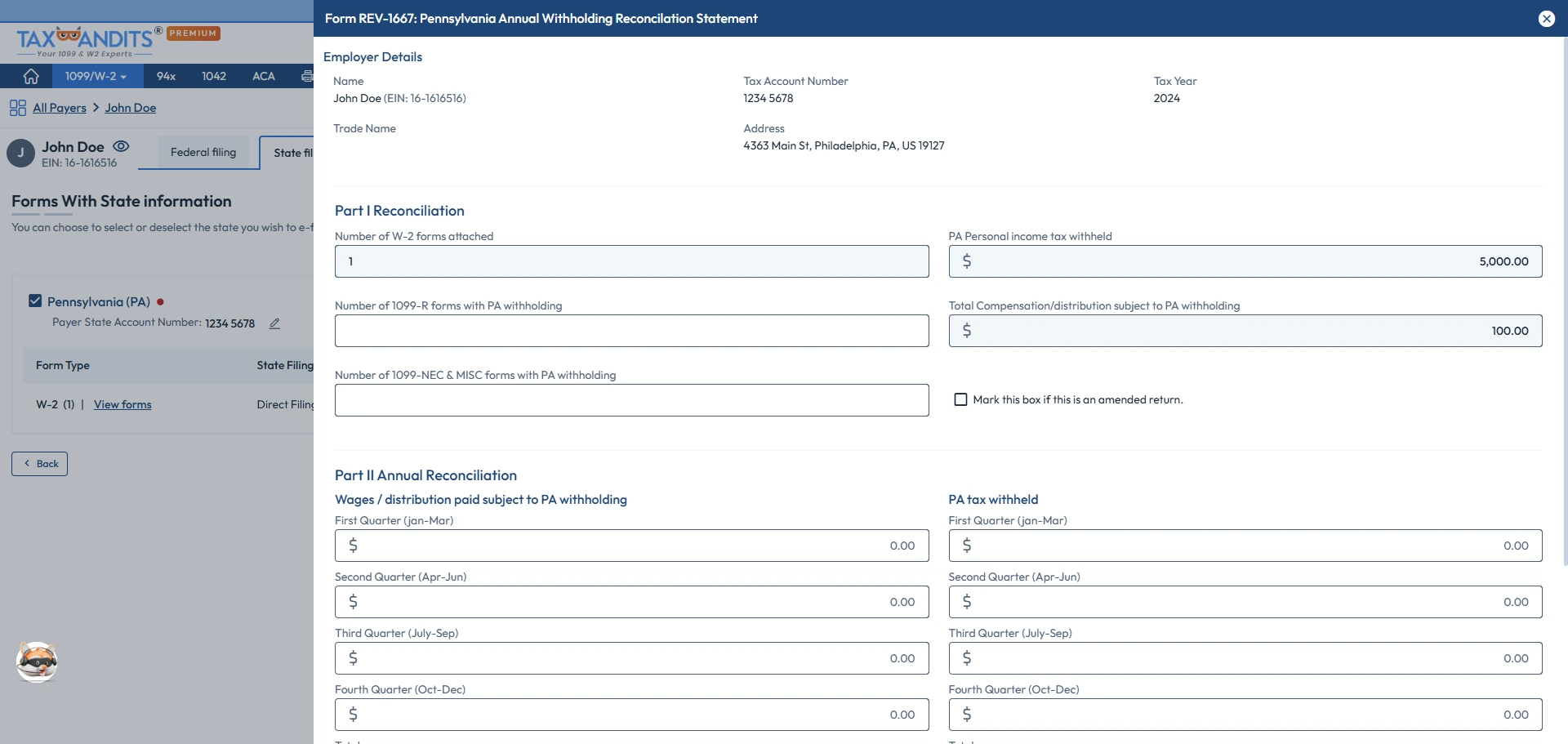Click Employer Details heading
The height and width of the screenshot is (744, 1568).
coord(372,57)
